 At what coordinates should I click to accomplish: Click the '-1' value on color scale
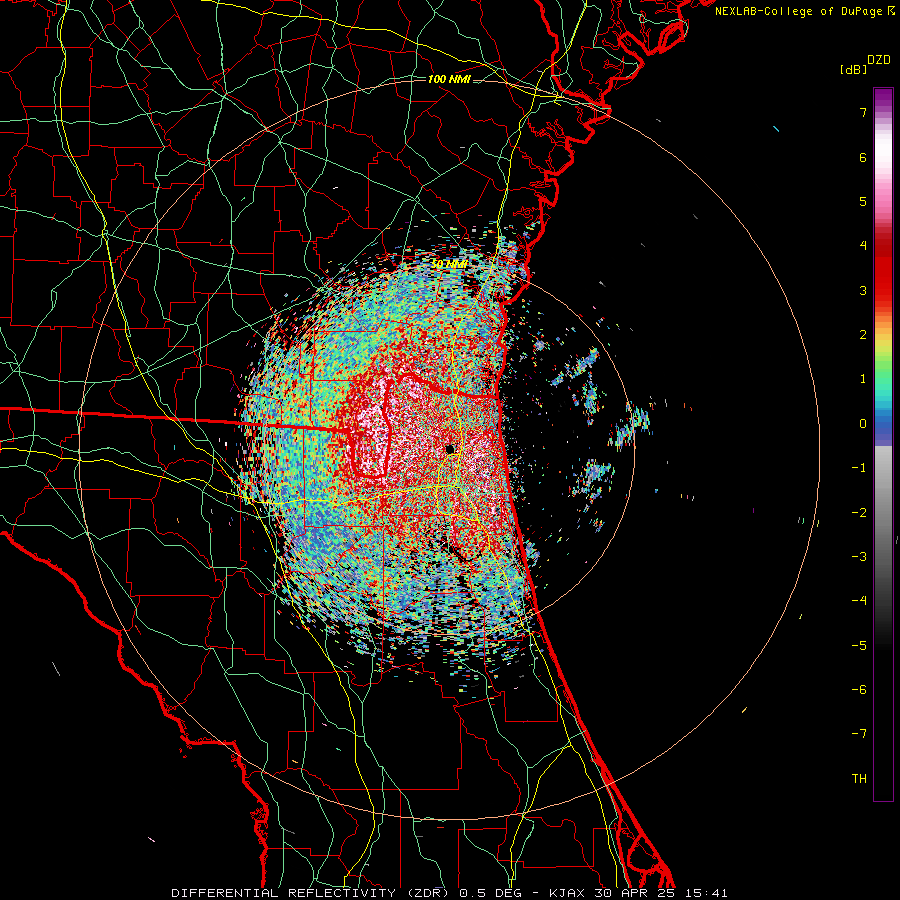[x=859, y=468]
